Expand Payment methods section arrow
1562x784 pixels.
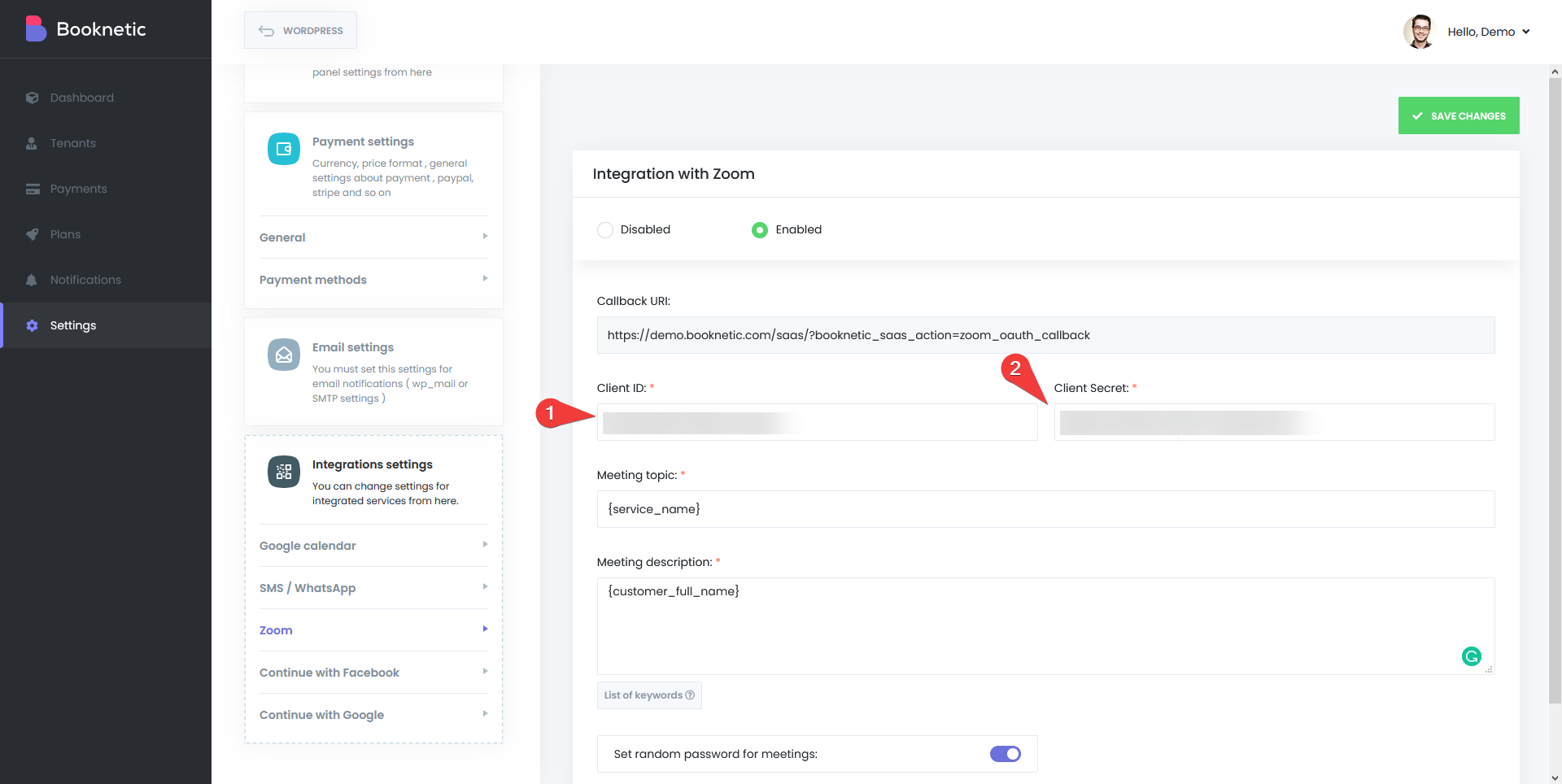tap(485, 278)
